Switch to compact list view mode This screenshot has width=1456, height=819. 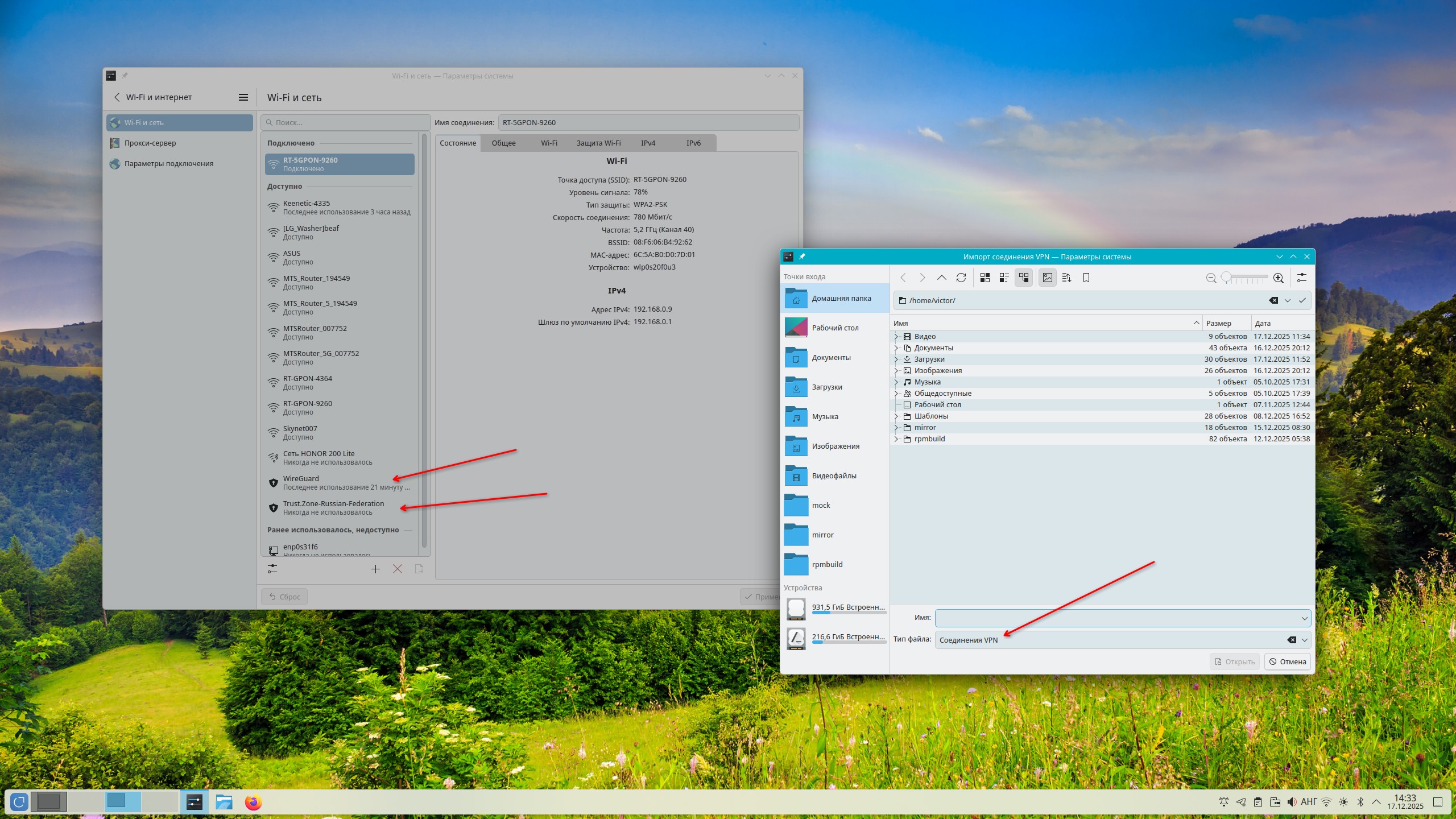pyautogui.click(x=1004, y=278)
